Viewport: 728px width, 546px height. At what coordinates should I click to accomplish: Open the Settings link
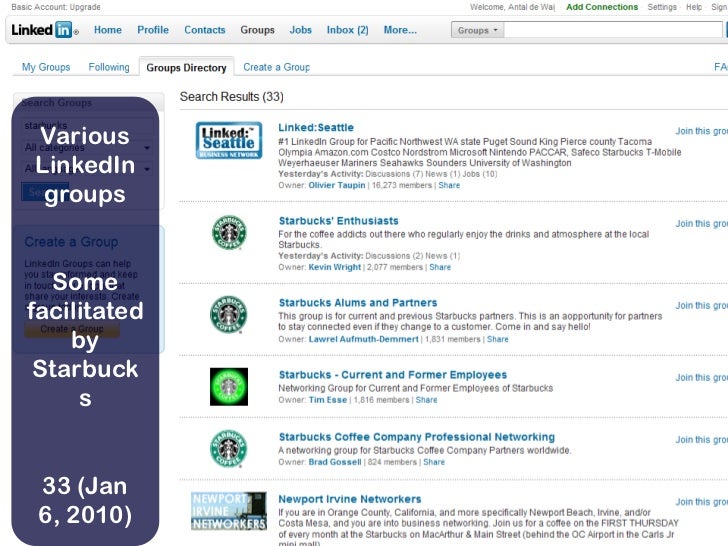pyautogui.click(x=662, y=7)
